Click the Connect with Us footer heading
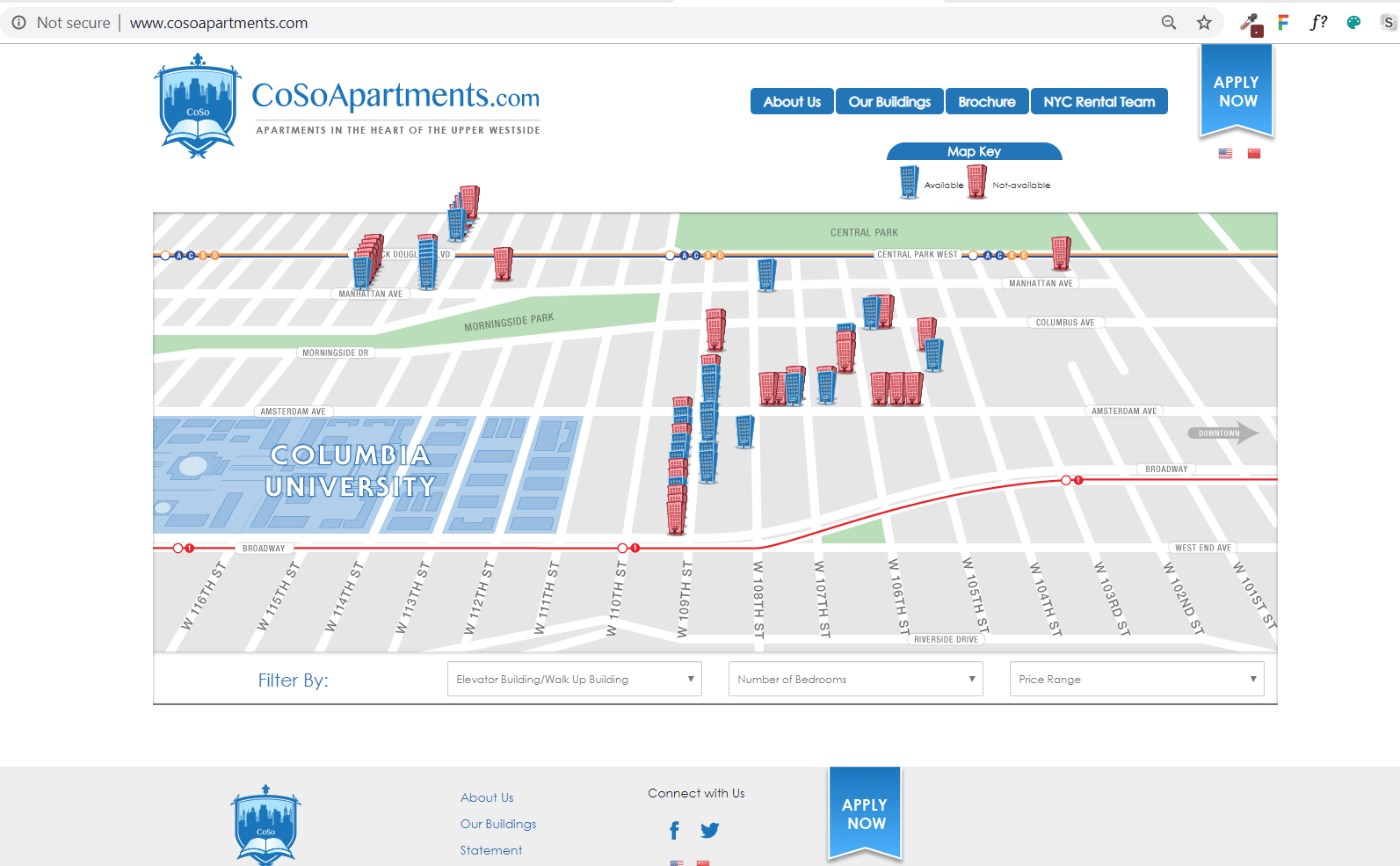Viewport: 1400px width, 866px height. [x=696, y=793]
